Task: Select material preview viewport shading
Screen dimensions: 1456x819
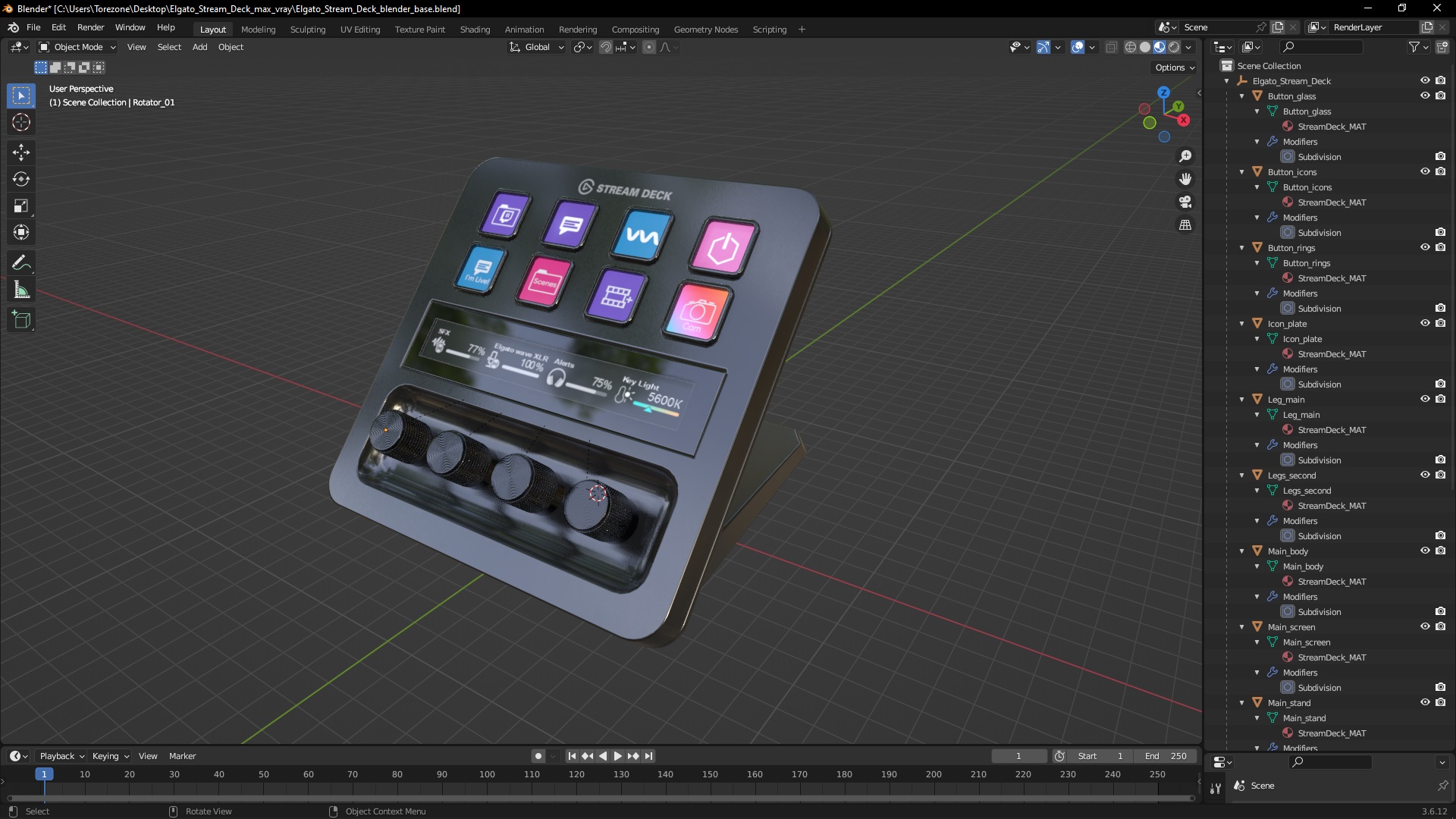Action: coord(1159,47)
